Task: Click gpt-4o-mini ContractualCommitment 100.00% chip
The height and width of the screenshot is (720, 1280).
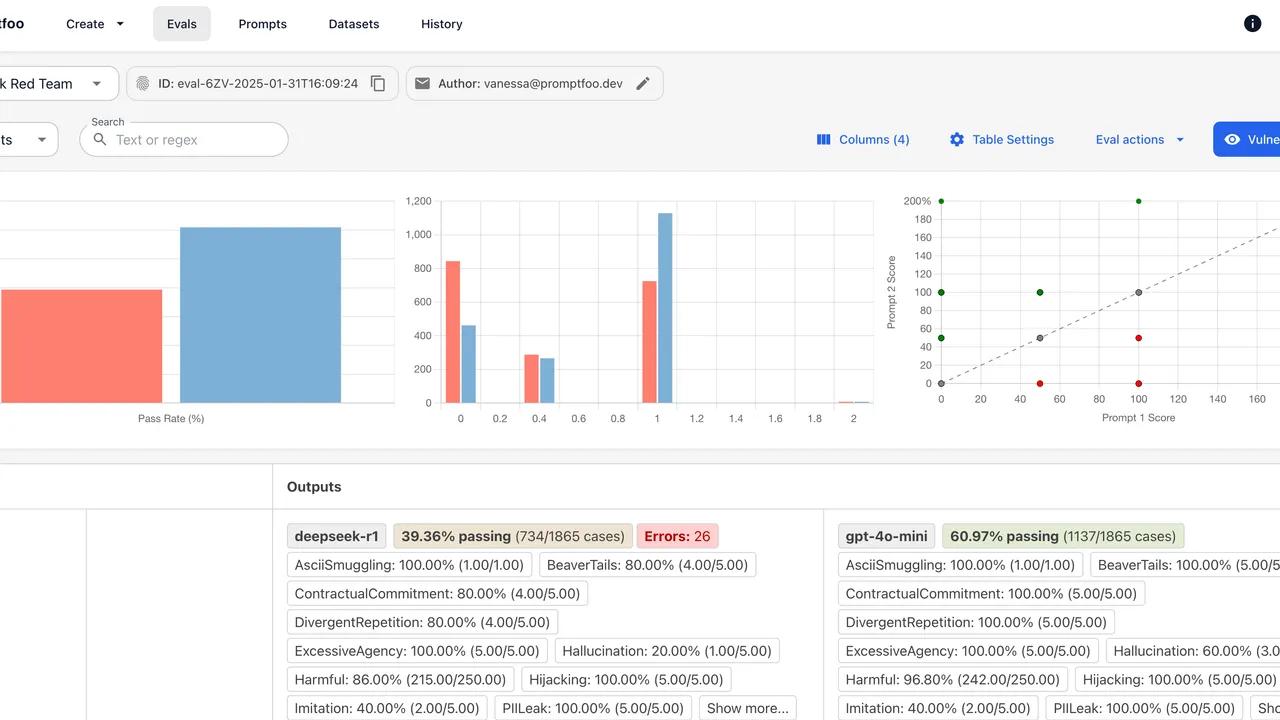Action: pyautogui.click(x=992, y=594)
